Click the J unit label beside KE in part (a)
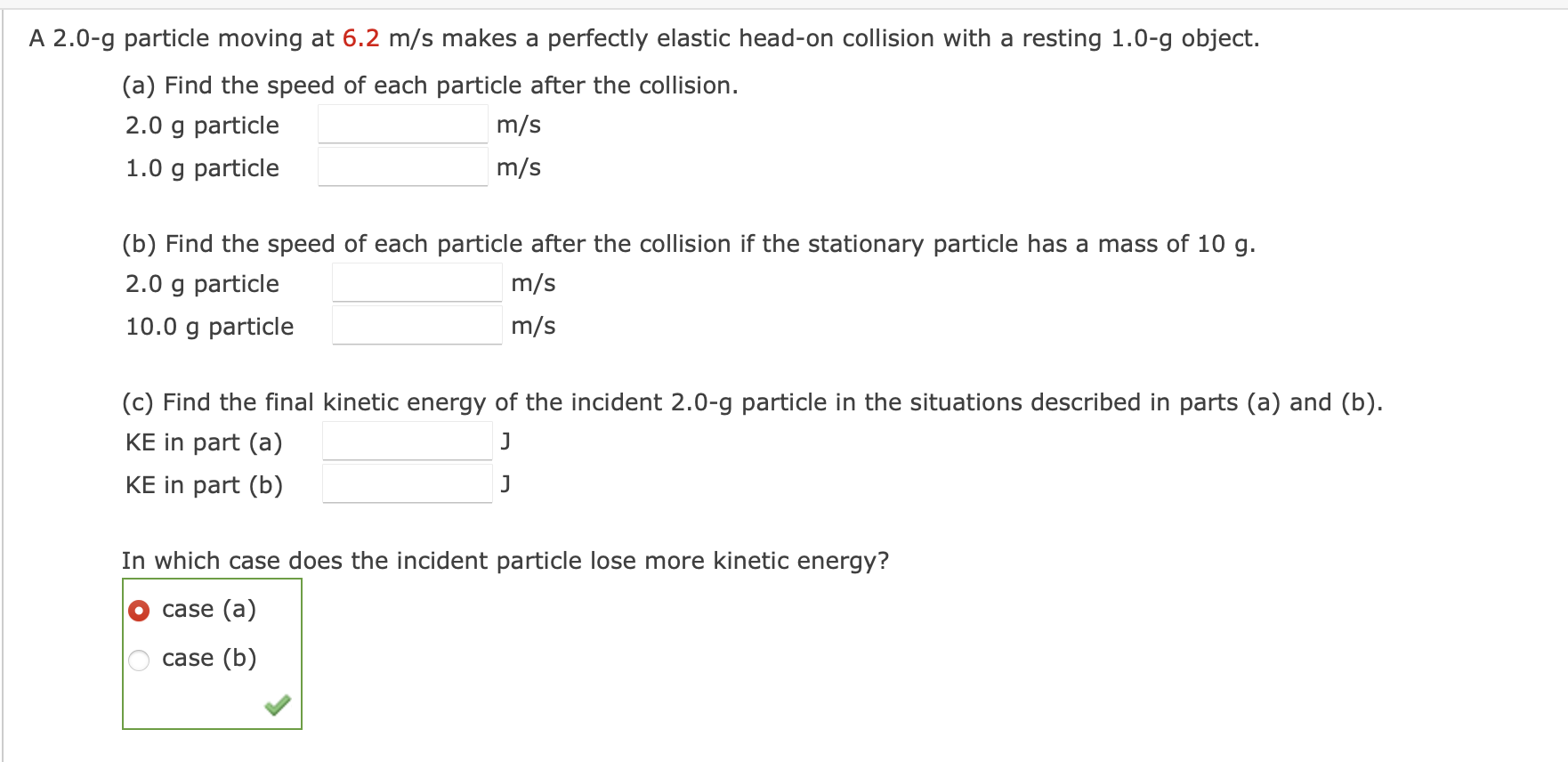Image resolution: width=1568 pixels, height=762 pixels. point(505,441)
